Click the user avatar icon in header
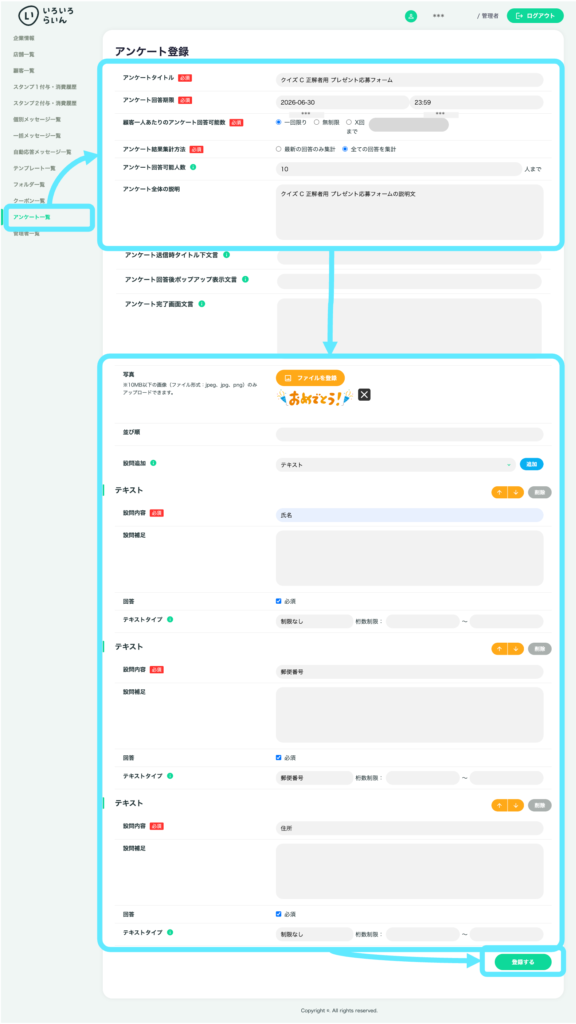 coord(411,16)
